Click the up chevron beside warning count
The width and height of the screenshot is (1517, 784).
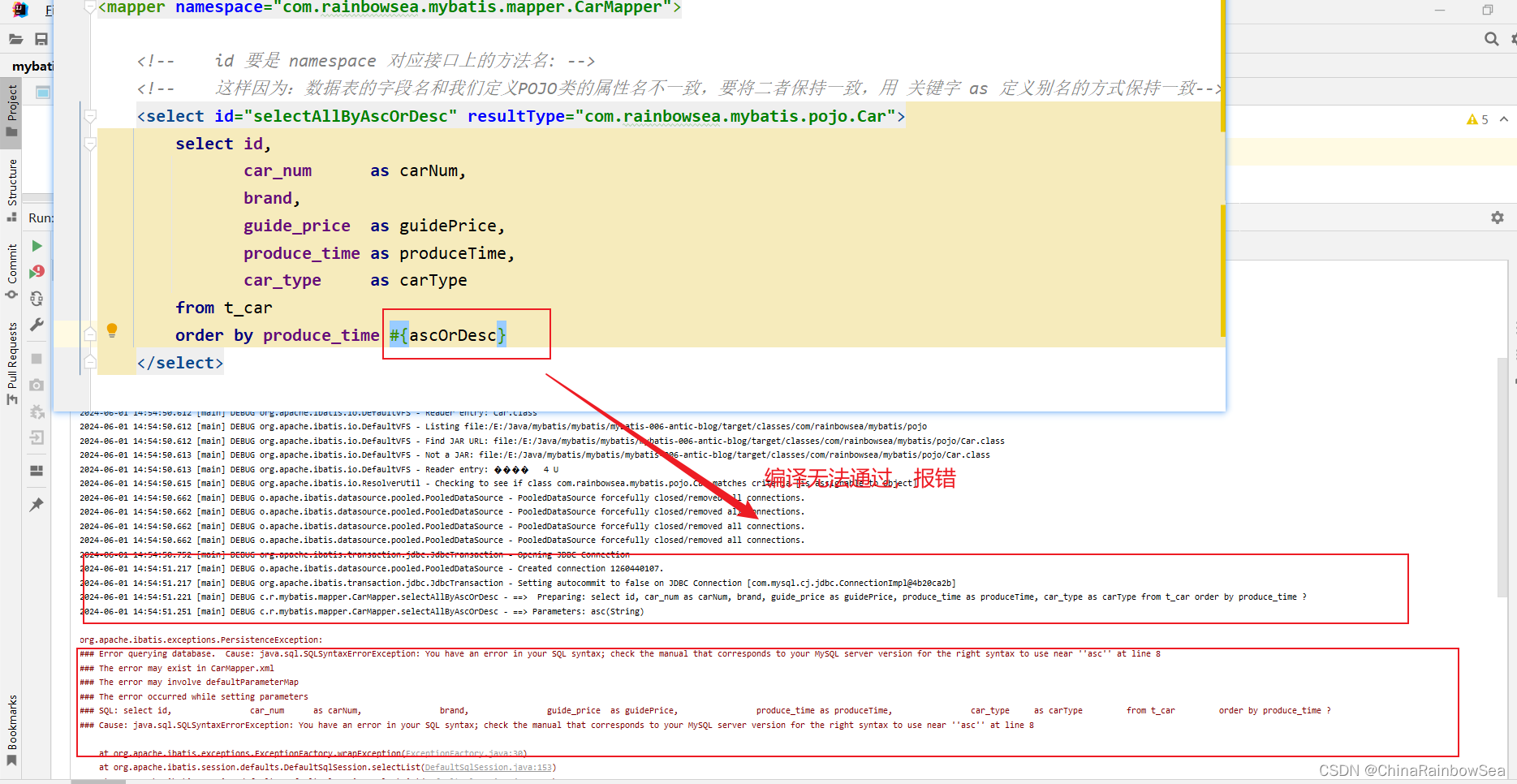coord(1504,119)
